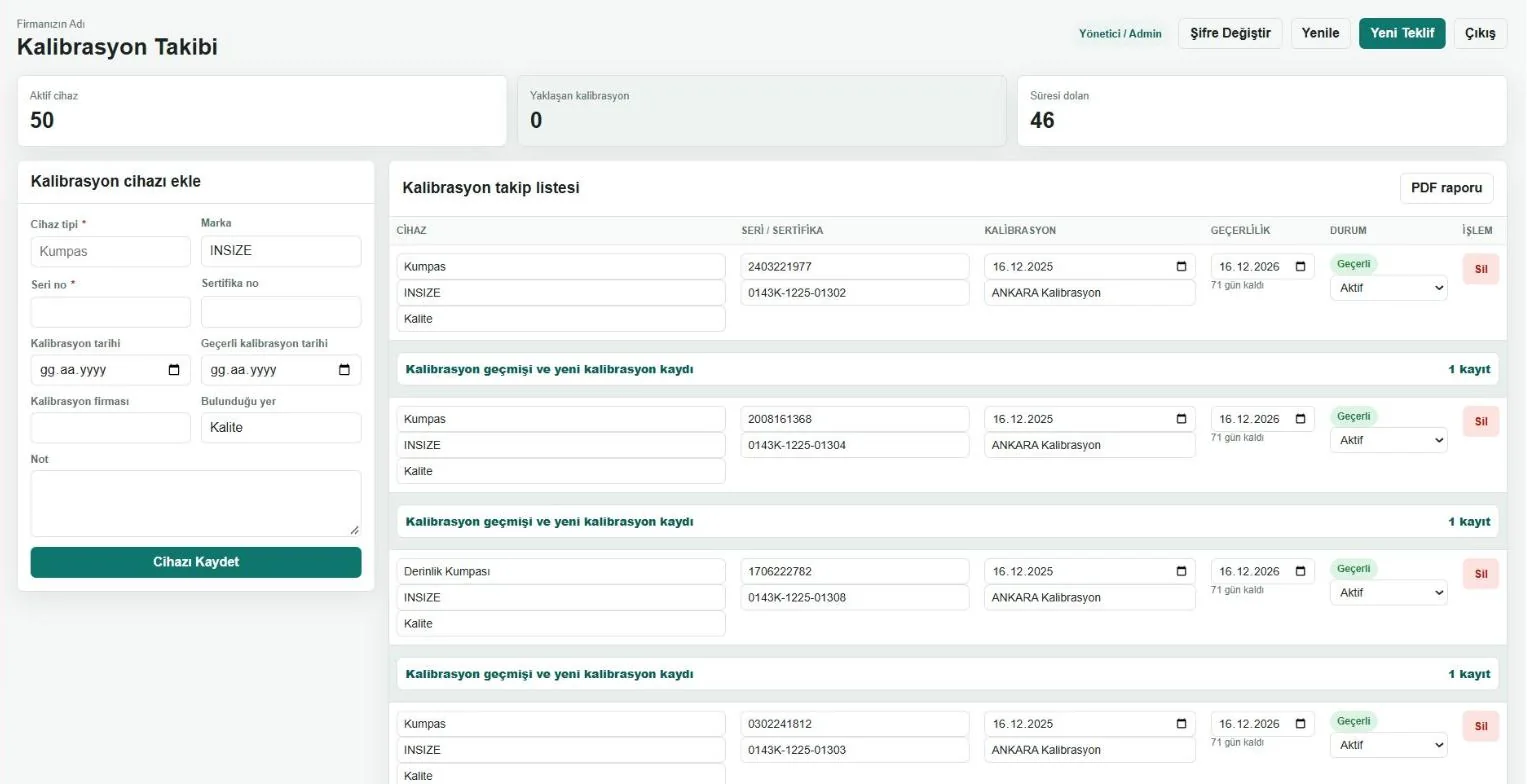
Task: Focus the Marka field containing INSIZE
Action: tap(281, 251)
